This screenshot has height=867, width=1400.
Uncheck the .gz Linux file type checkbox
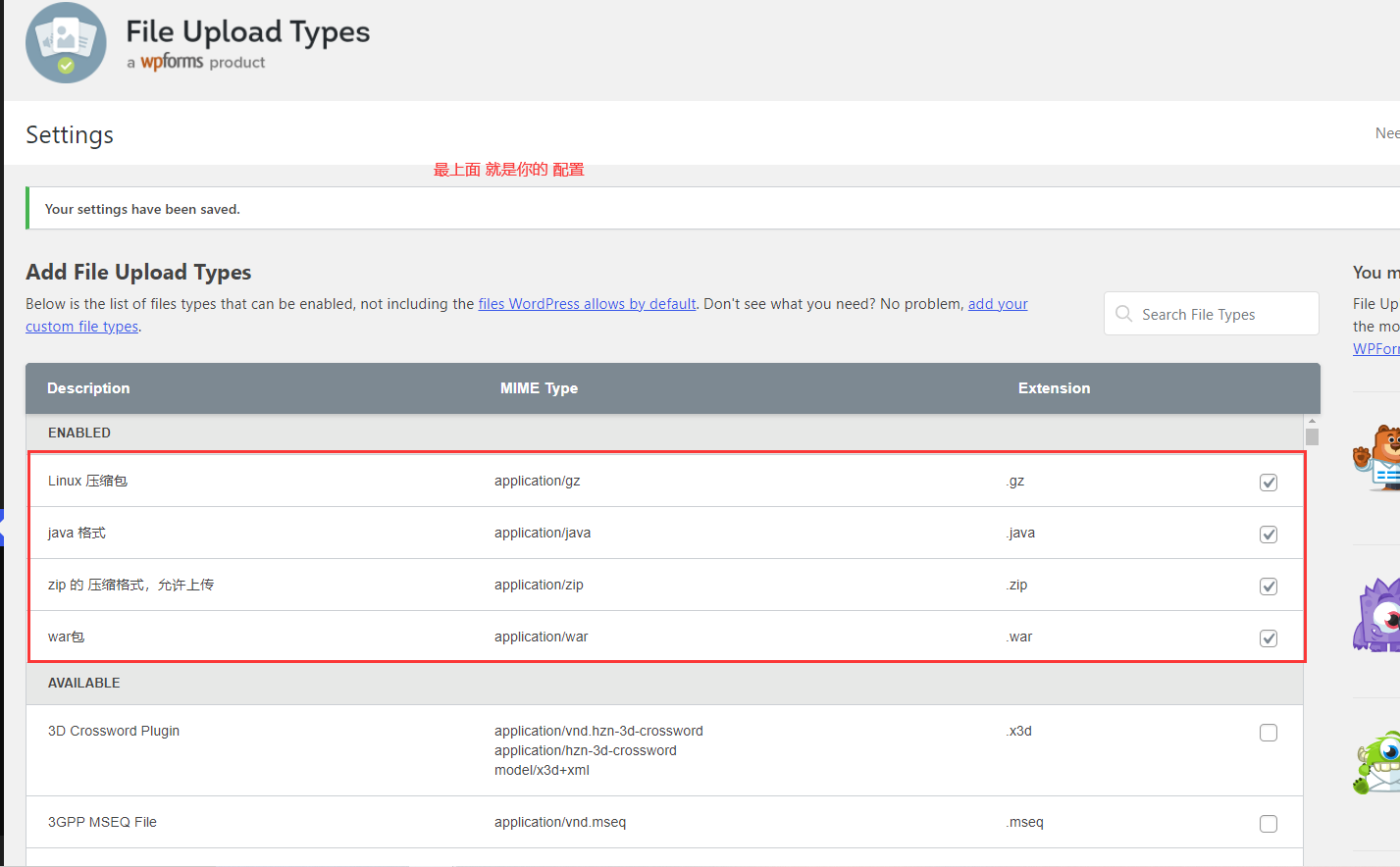tap(1268, 483)
